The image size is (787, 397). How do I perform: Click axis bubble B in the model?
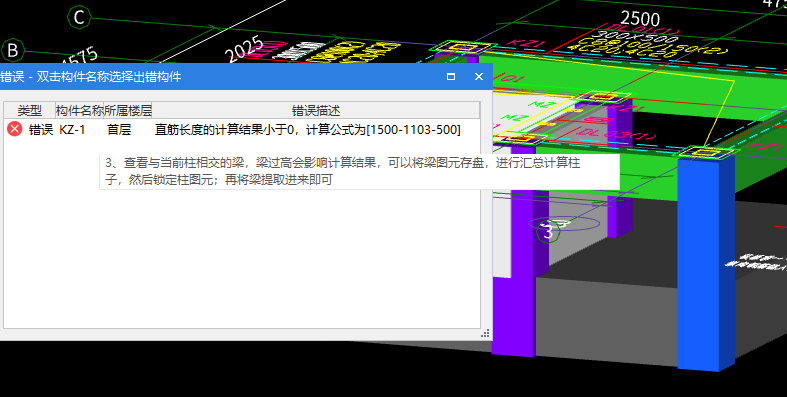[x=12, y=50]
